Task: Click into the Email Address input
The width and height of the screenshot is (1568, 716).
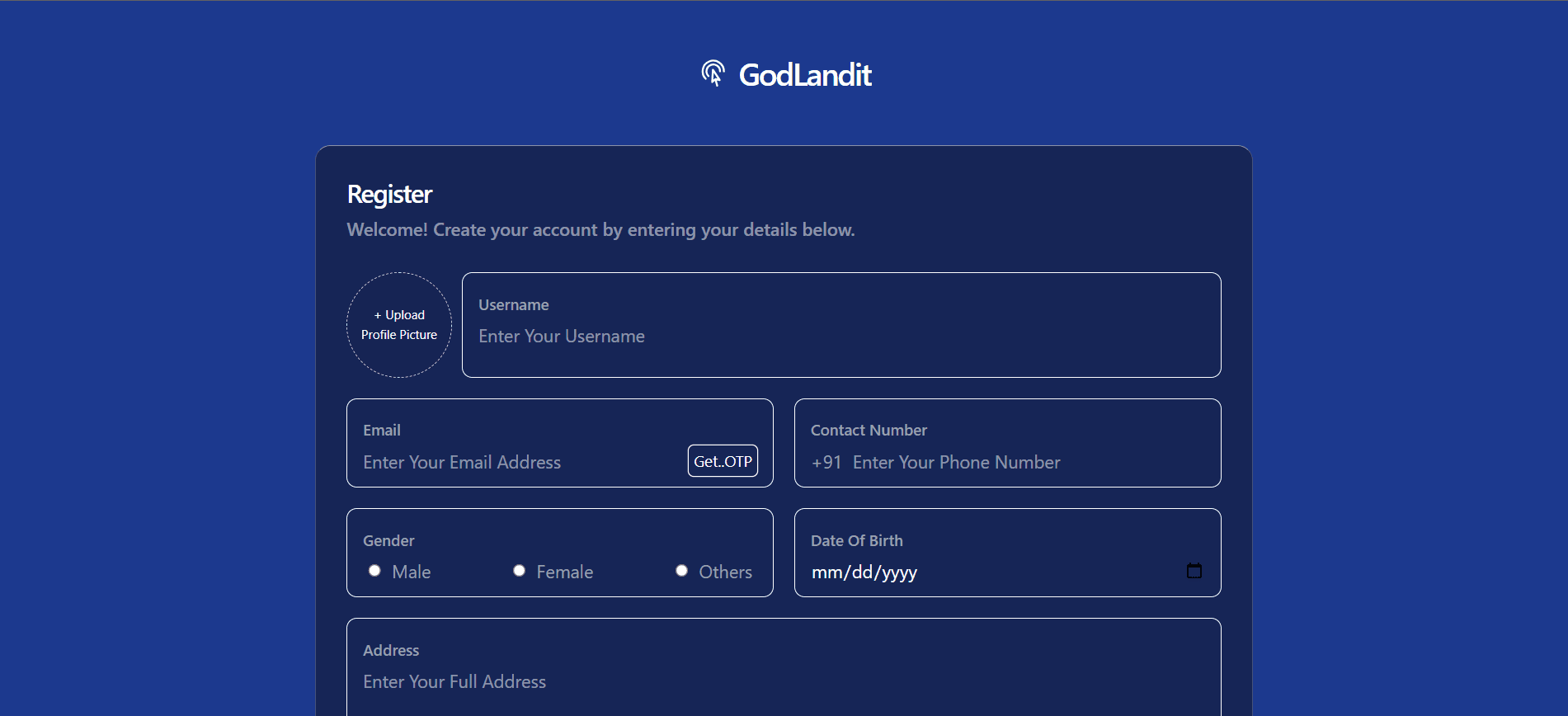Action: click(x=520, y=463)
